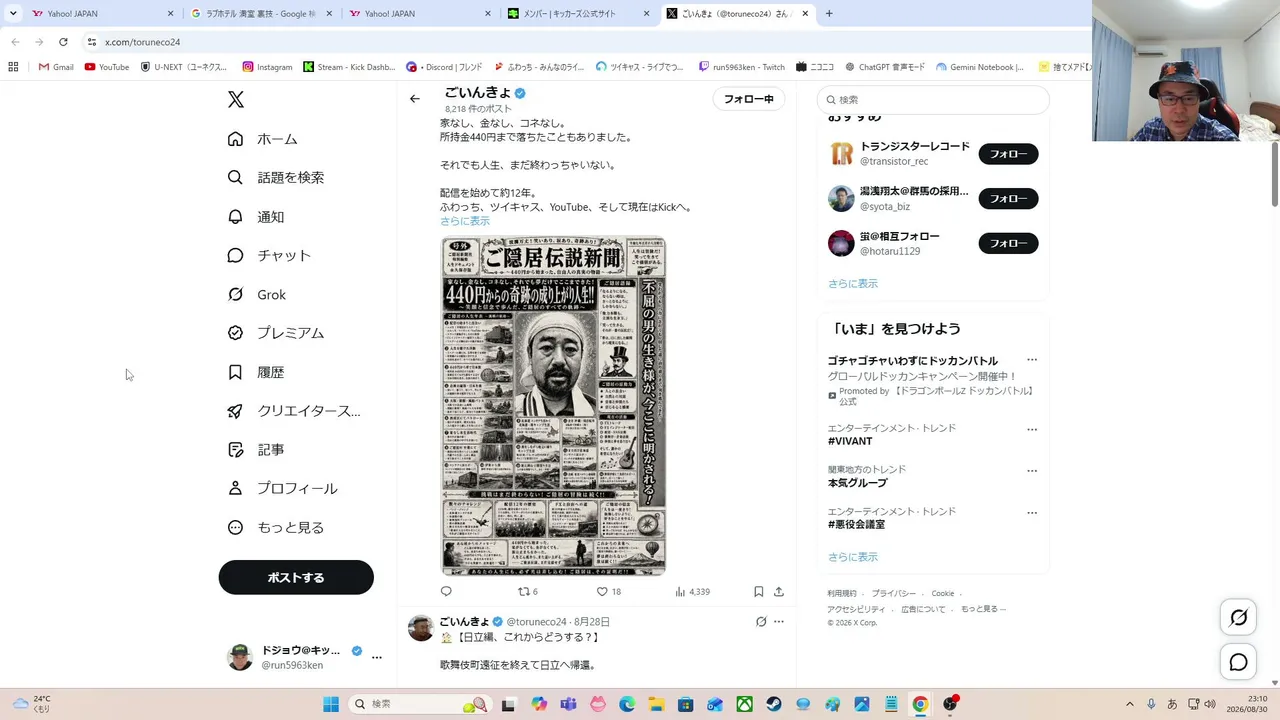
Task: Click the browser back arrow
Action: tap(15, 42)
